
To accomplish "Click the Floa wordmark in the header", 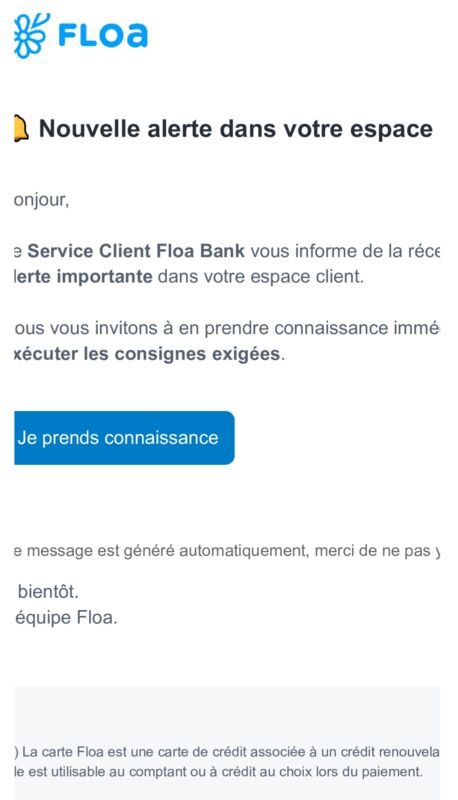I will point(103,35).
